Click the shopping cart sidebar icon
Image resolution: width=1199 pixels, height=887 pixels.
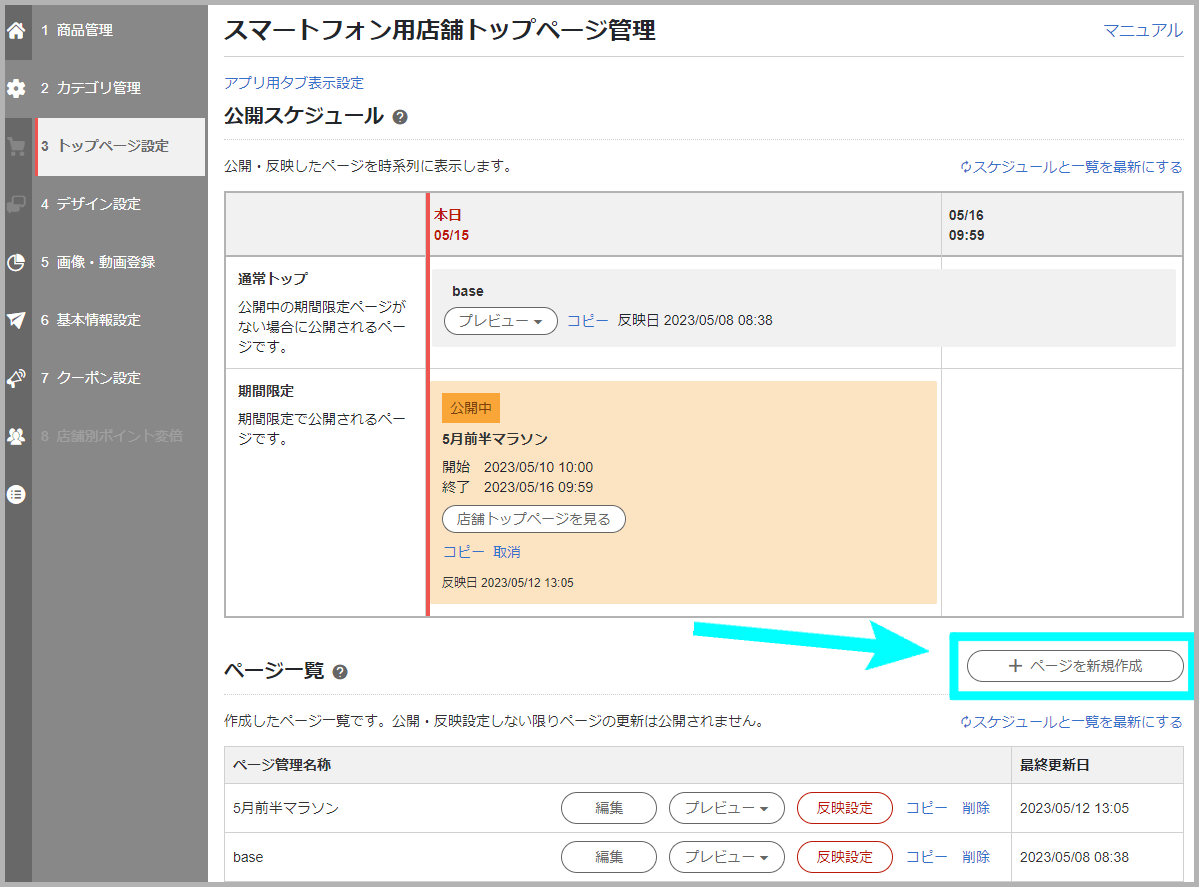(16, 146)
